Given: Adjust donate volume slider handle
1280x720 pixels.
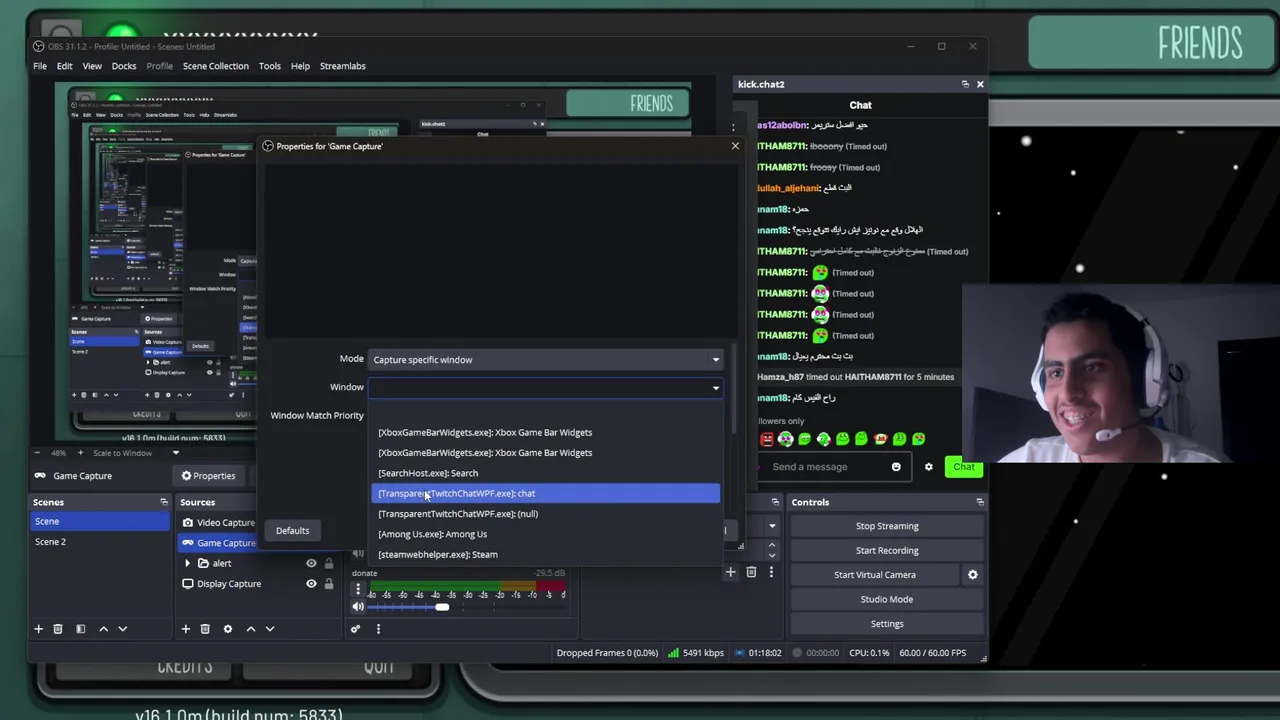Looking at the screenshot, I should coord(442,607).
